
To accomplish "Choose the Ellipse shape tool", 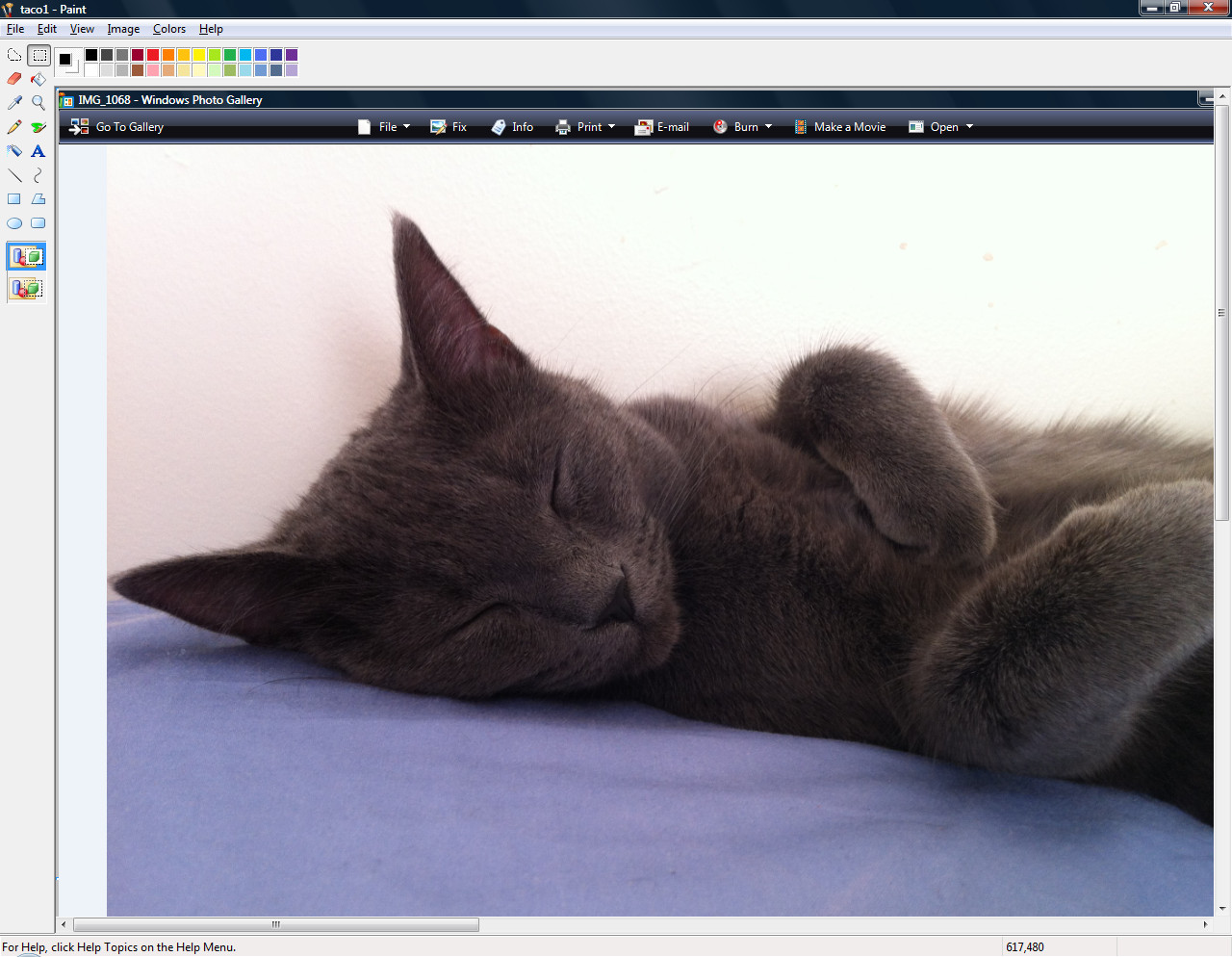I will pyautogui.click(x=14, y=223).
